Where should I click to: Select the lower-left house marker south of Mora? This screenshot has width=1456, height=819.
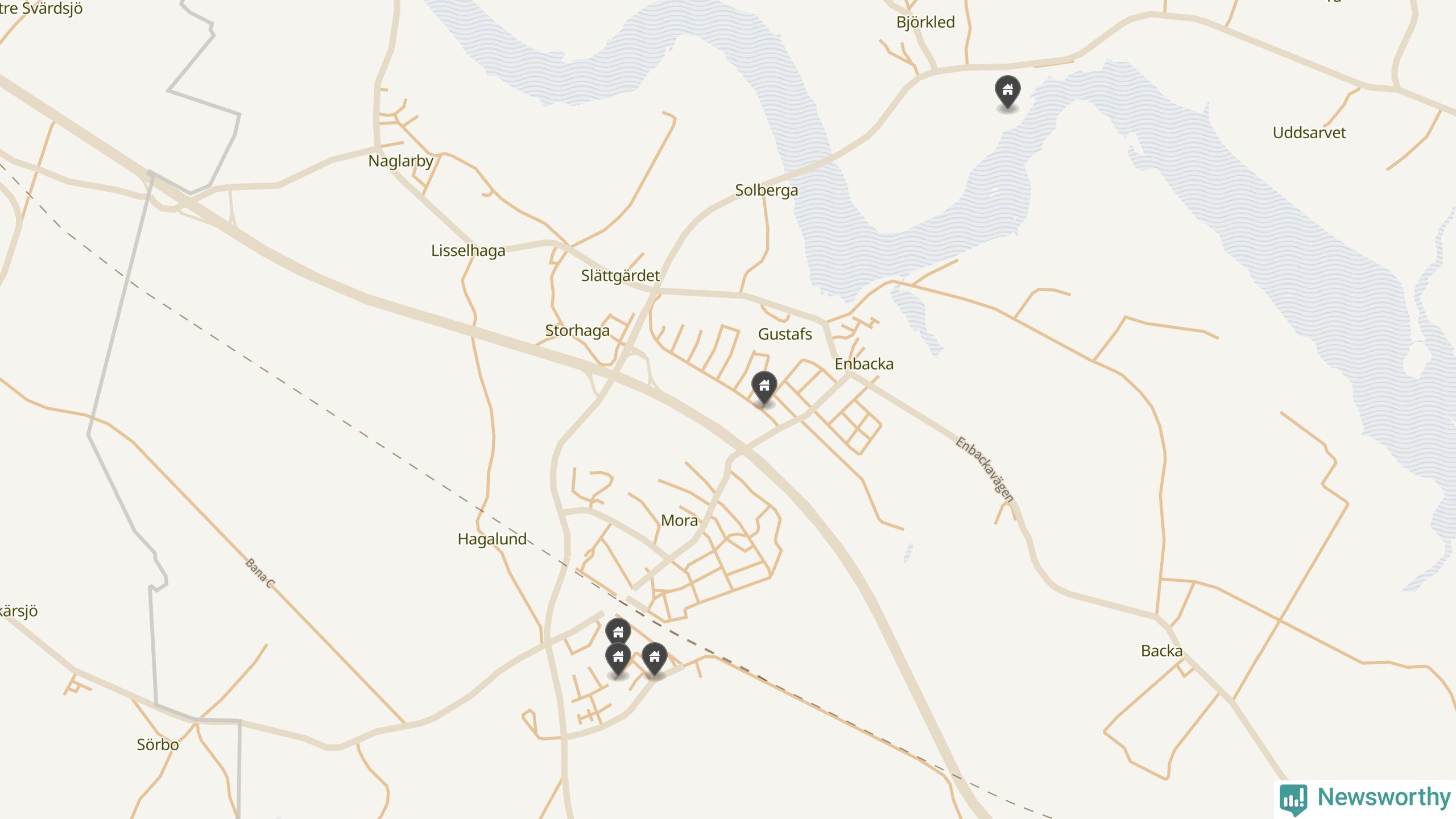coord(618,659)
